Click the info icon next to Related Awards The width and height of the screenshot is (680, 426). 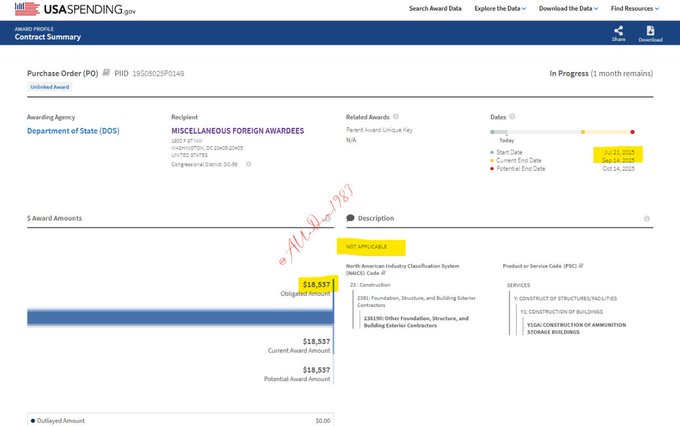[x=397, y=117]
